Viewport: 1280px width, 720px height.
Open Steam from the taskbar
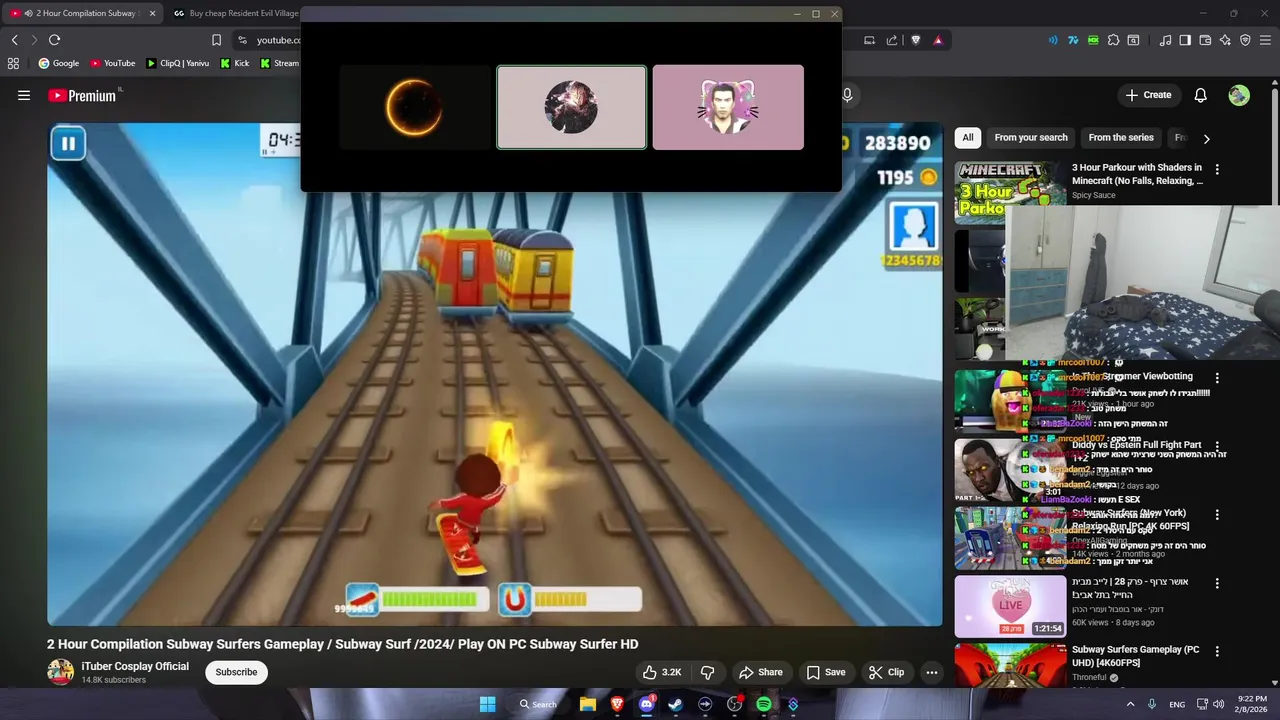pos(675,704)
